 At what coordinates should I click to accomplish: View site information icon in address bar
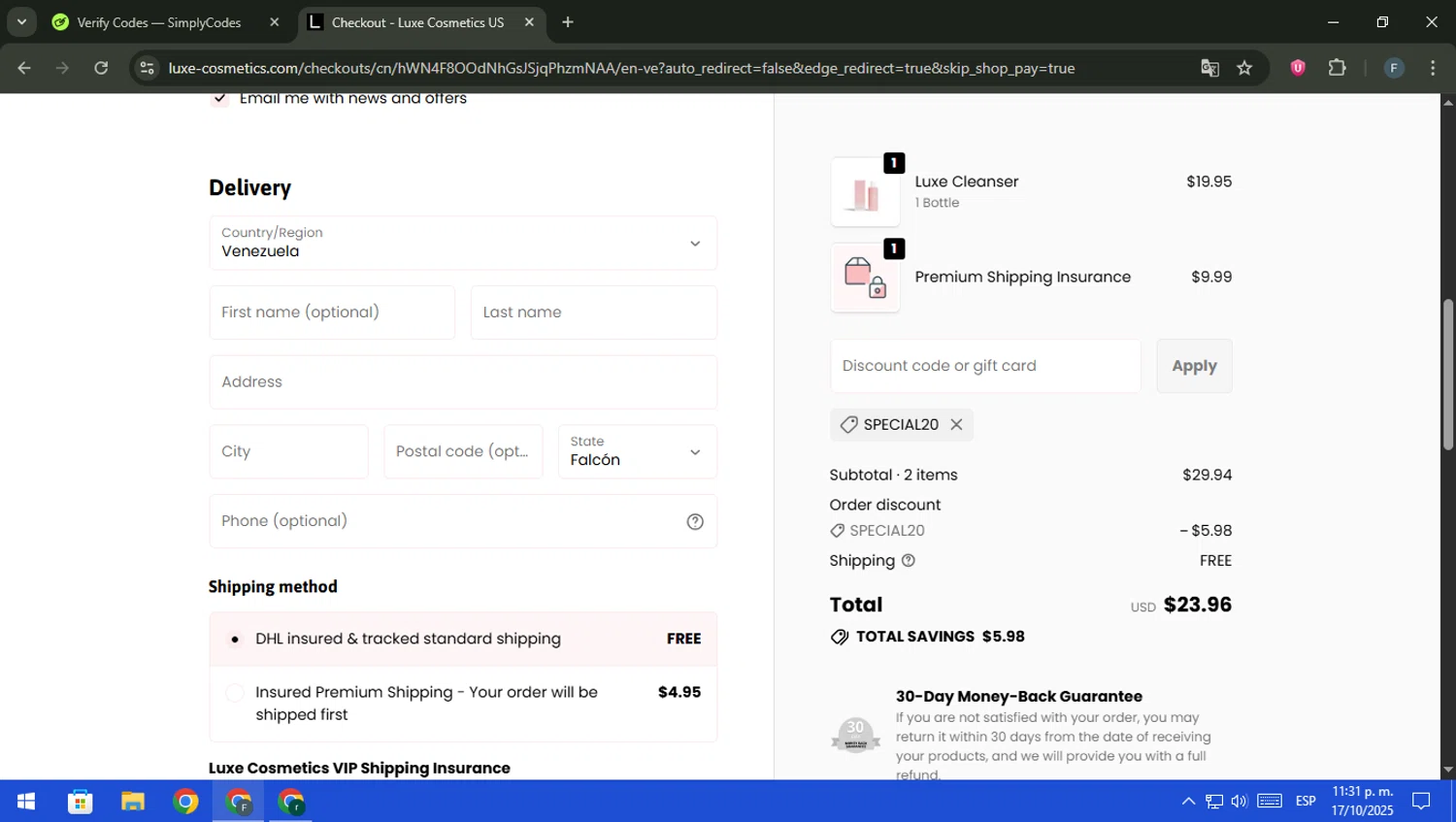(x=147, y=68)
